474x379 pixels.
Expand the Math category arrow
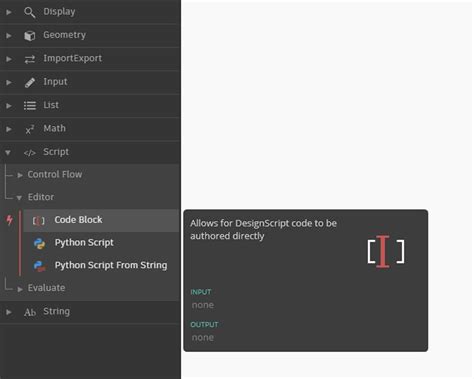click(x=9, y=129)
